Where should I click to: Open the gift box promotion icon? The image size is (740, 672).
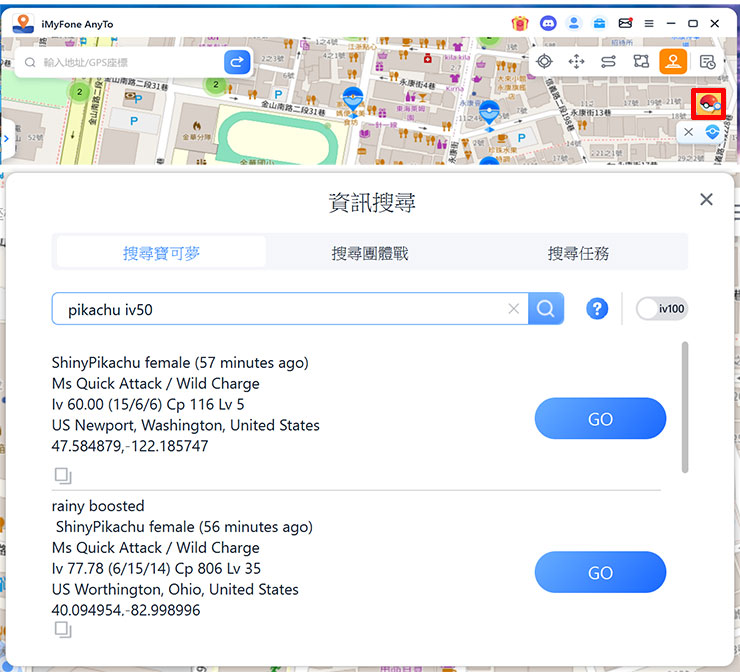tap(520, 23)
